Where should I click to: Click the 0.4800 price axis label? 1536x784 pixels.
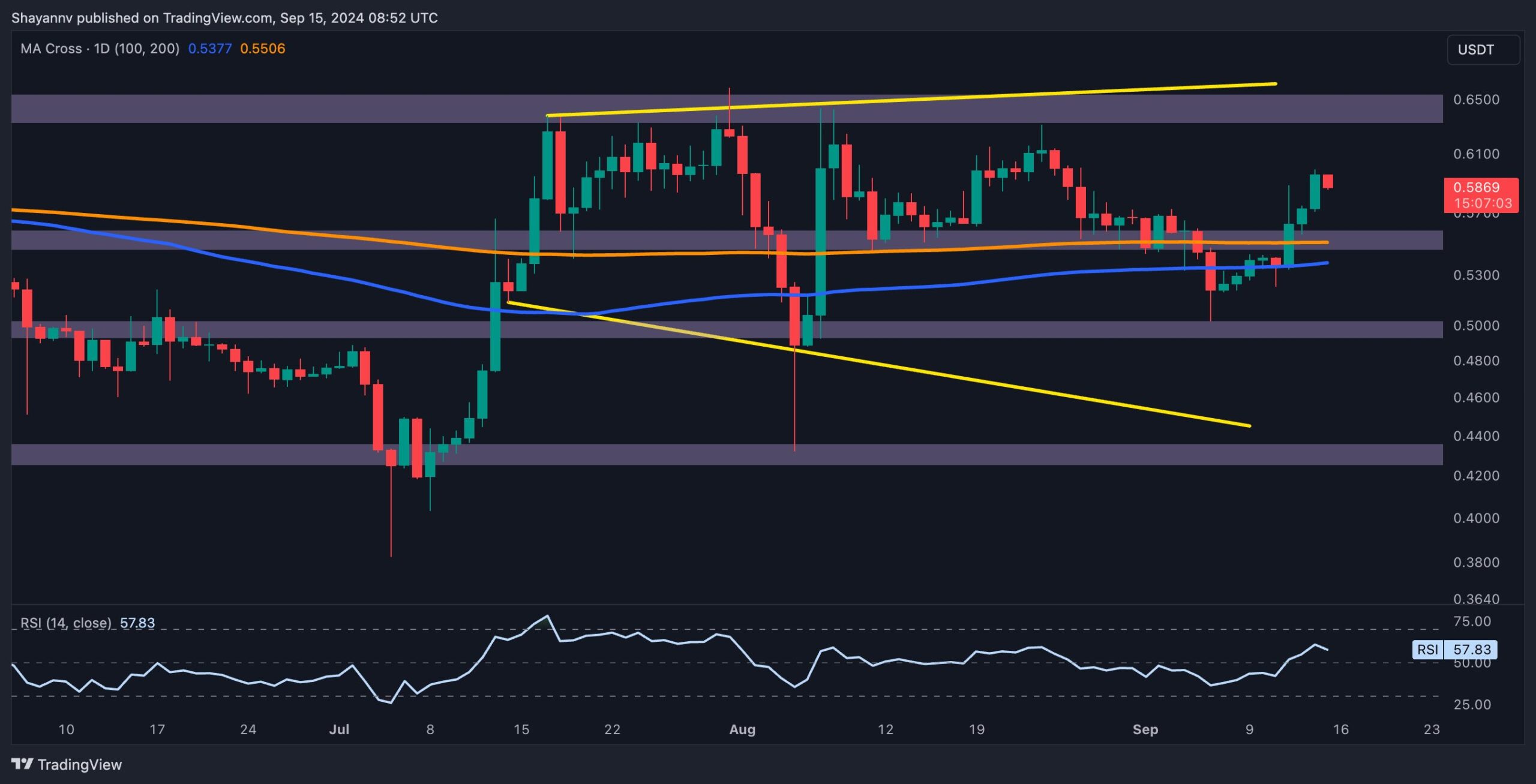(1476, 361)
